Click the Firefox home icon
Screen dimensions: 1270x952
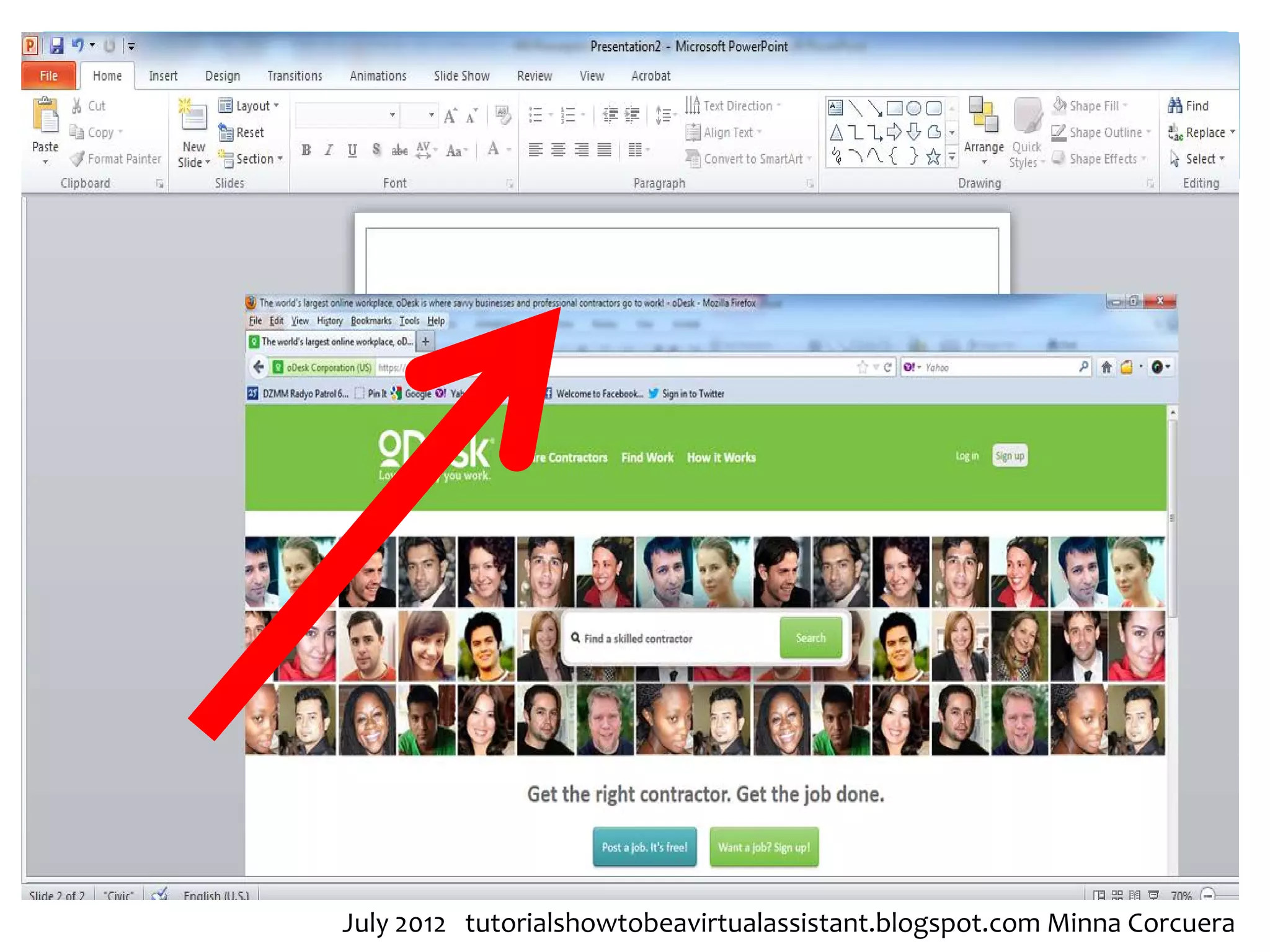pyautogui.click(x=1106, y=368)
